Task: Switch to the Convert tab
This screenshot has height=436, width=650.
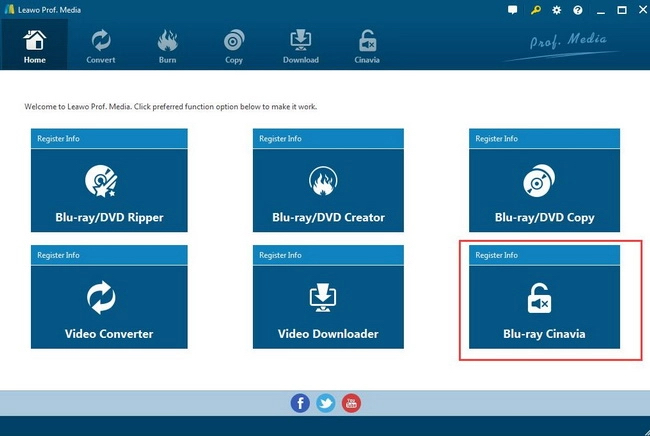Action: click(x=101, y=46)
